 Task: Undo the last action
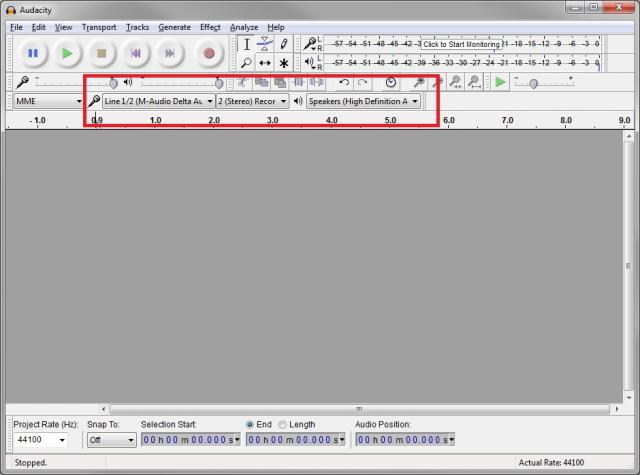coord(344,82)
